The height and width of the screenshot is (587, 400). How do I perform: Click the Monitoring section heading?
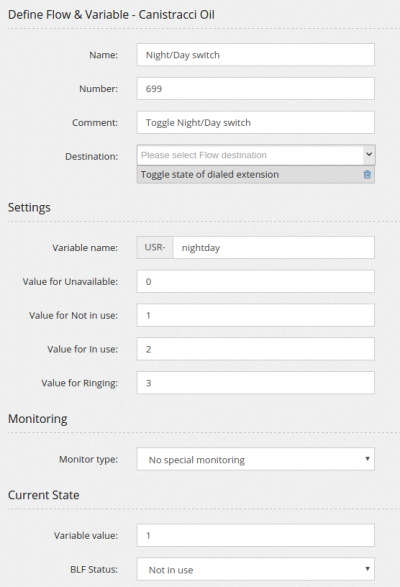point(37,419)
